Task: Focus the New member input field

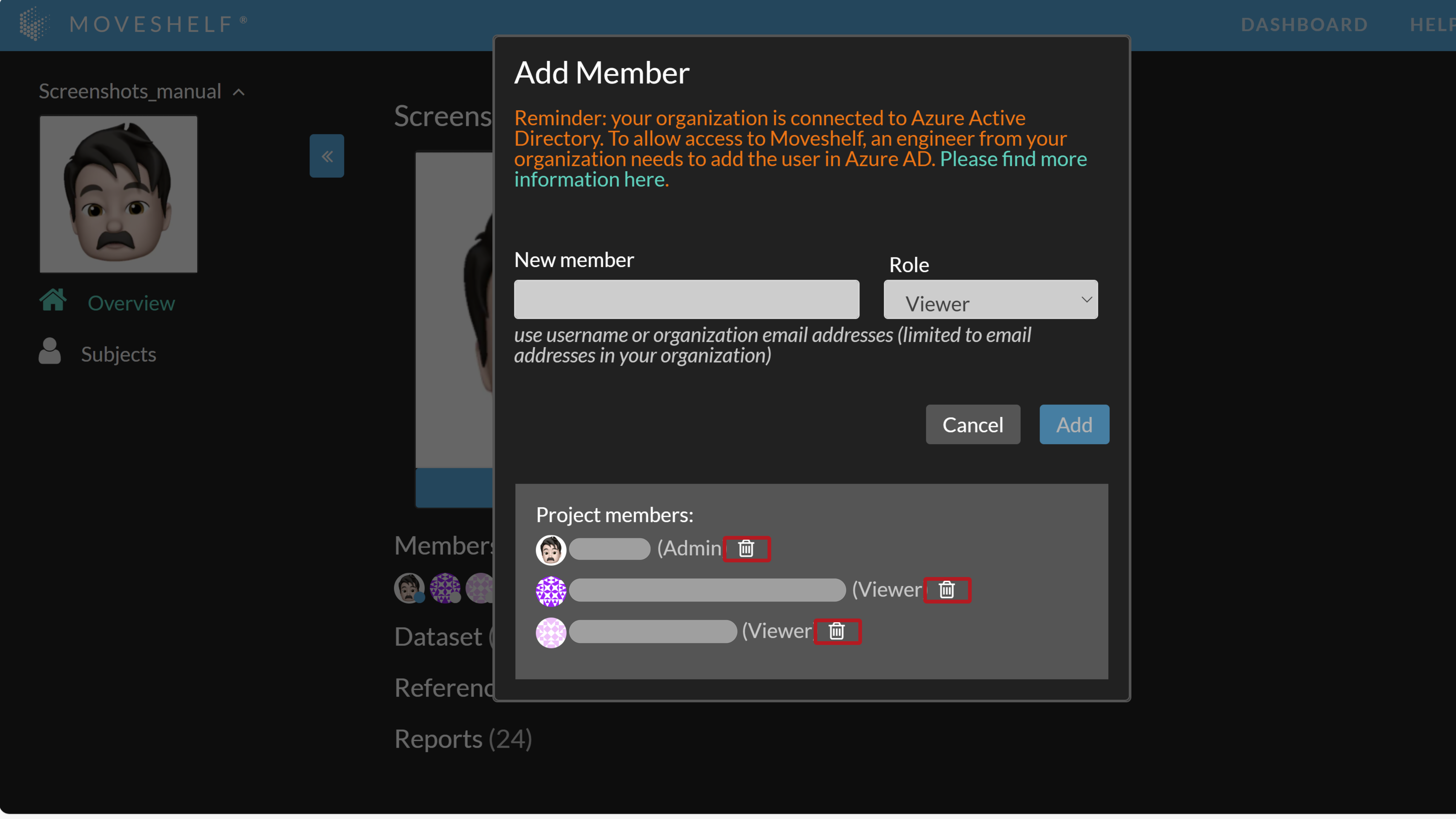Action: tap(686, 299)
